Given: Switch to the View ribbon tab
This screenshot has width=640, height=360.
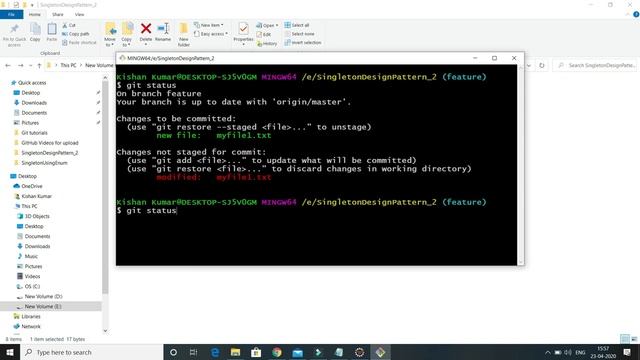Looking at the screenshot, I should (x=79, y=14).
